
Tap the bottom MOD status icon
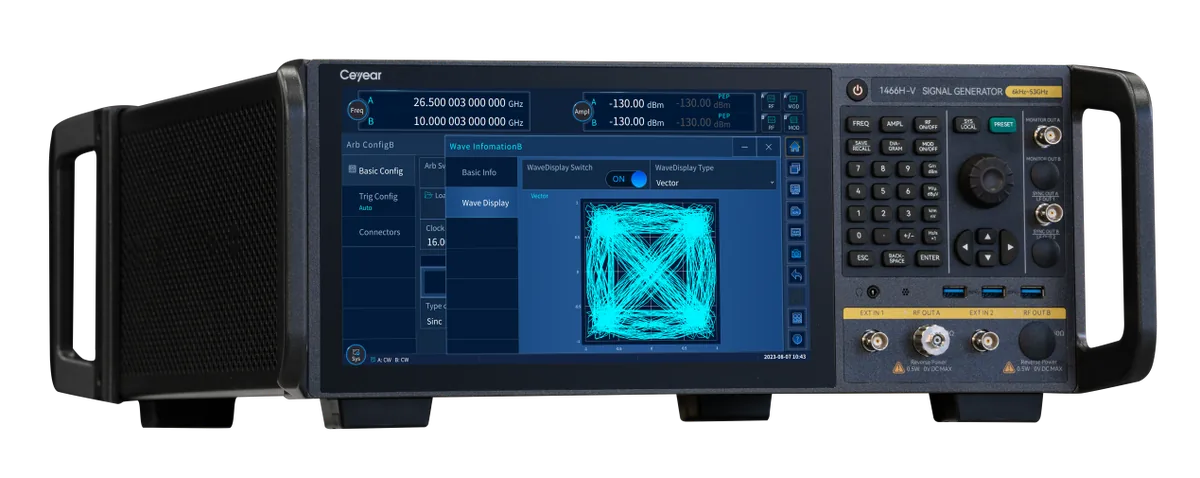coord(793,123)
